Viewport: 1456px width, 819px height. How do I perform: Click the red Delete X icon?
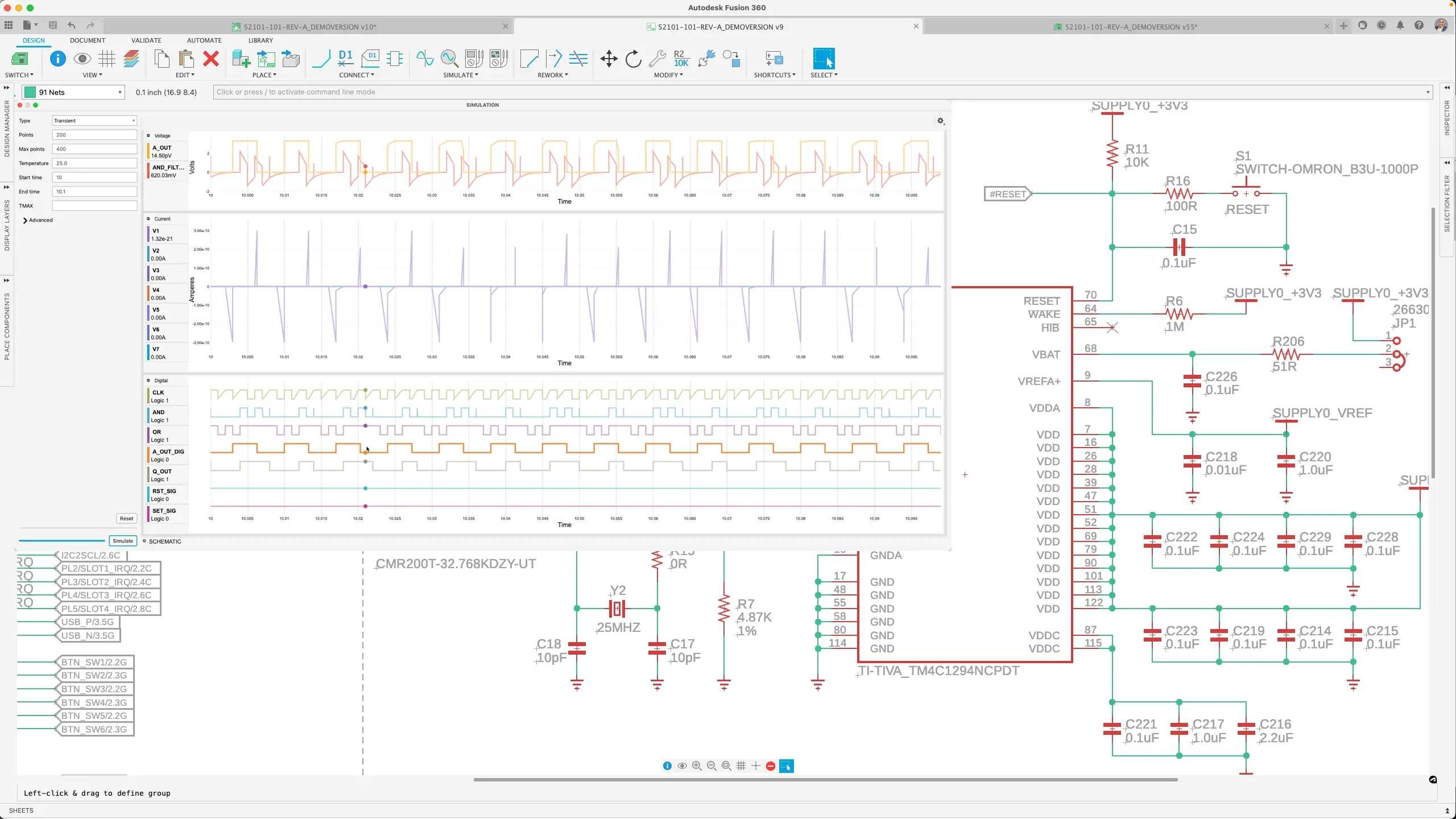point(211,59)
